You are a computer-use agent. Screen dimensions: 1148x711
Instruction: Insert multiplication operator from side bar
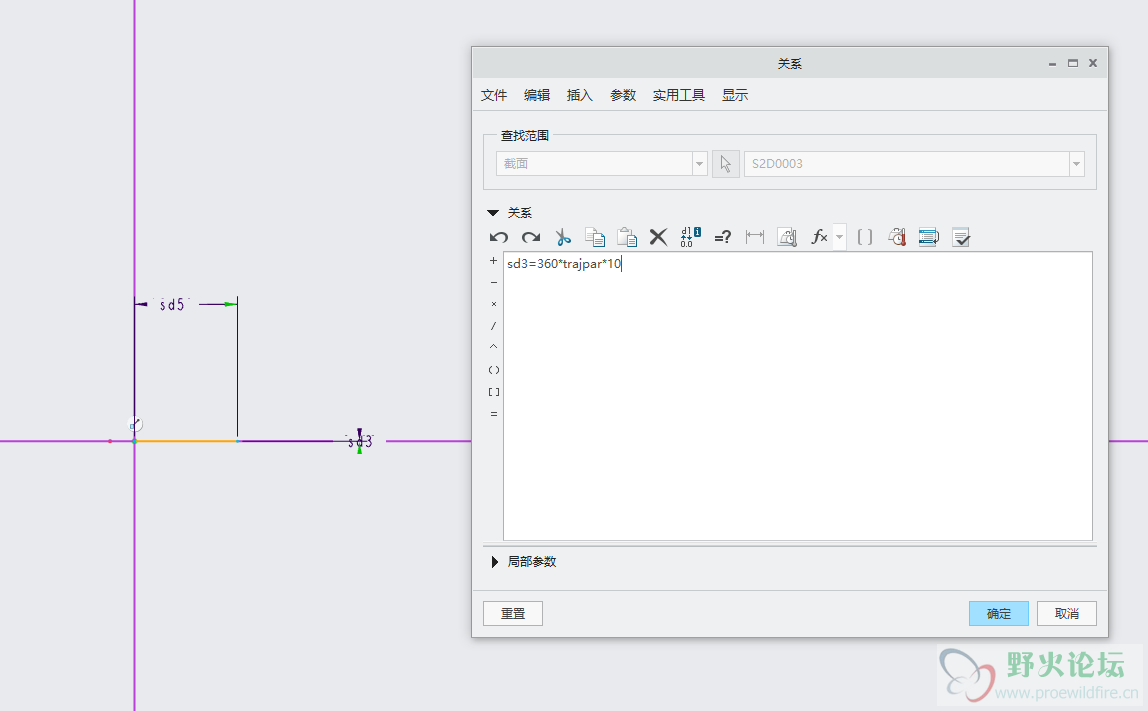(x=493, y=304)
